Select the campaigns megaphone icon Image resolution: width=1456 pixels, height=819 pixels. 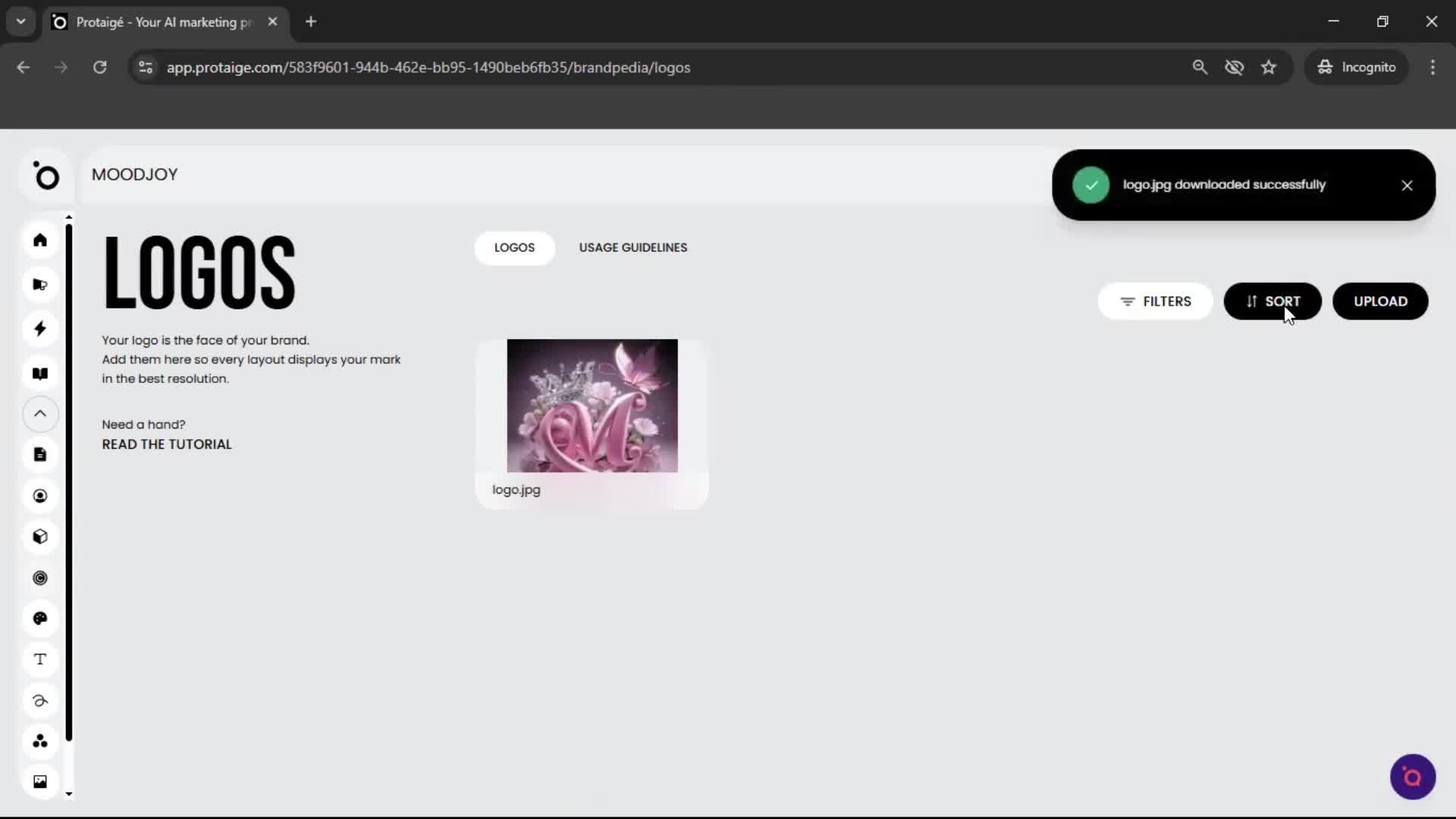[x=39, y=284]
